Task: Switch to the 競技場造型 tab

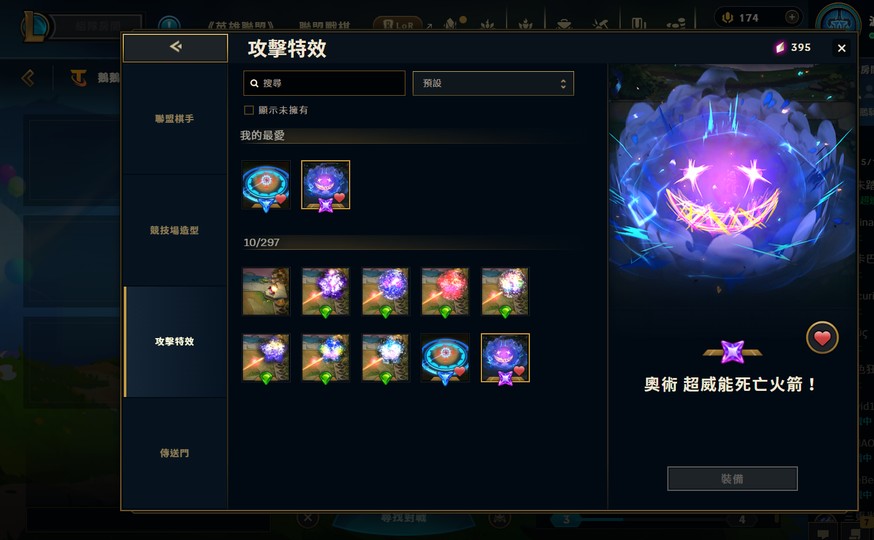Action: click(x=174, y=230)
